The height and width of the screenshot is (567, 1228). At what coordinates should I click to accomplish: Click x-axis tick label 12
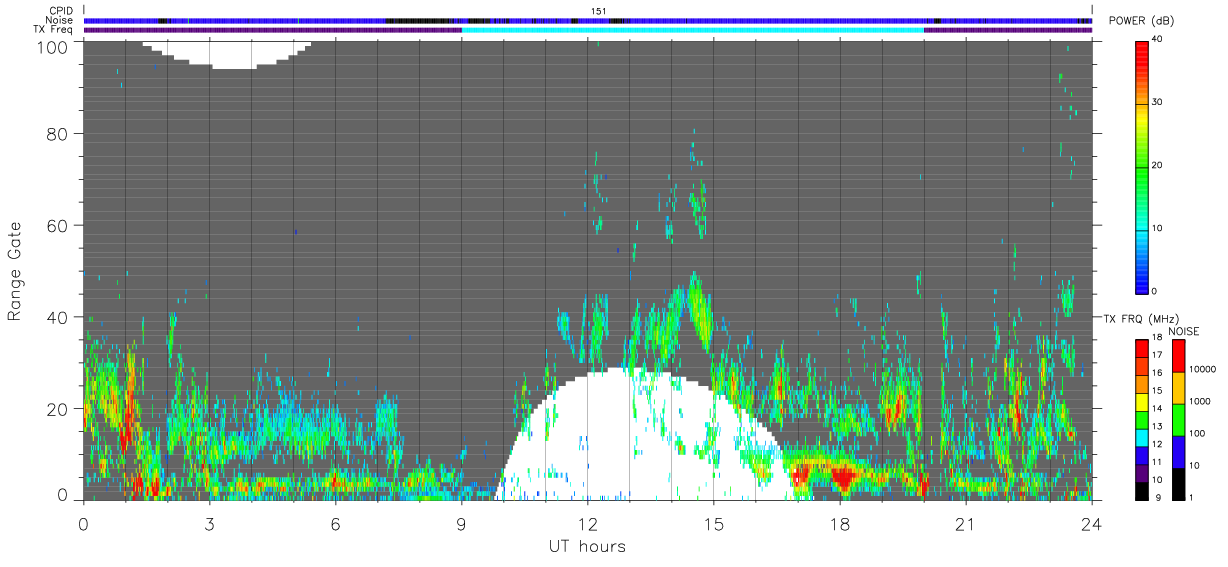(x=587, y=524)
